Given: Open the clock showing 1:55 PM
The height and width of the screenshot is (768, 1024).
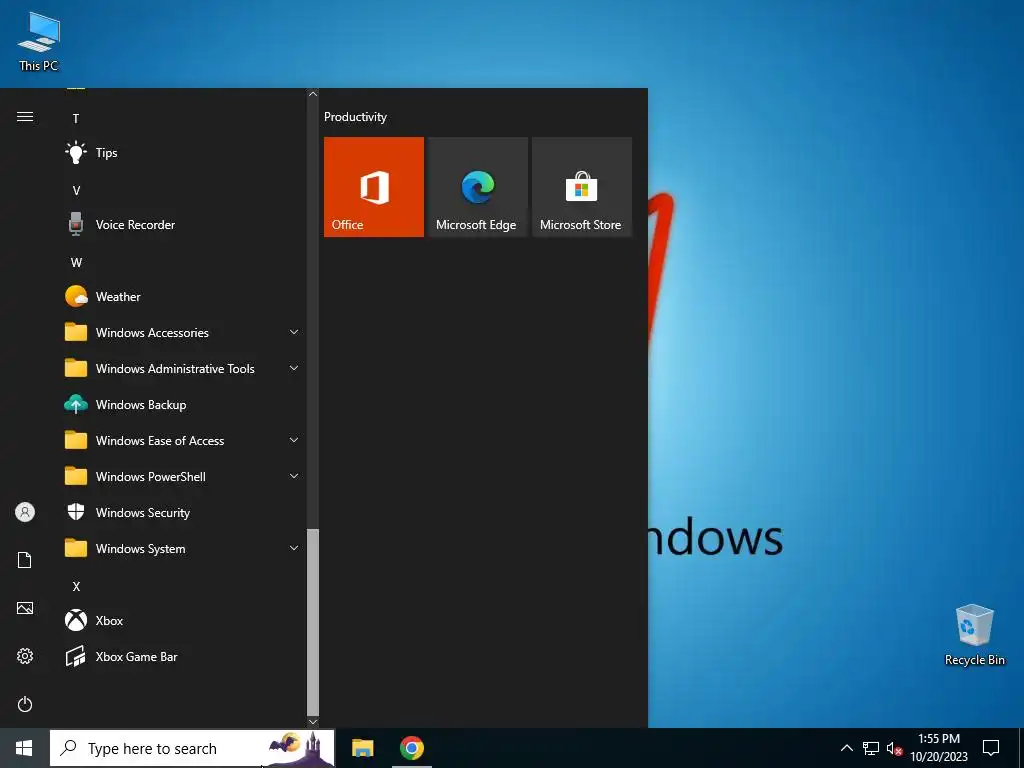Looking at the screenshot, I should (938, 748).
